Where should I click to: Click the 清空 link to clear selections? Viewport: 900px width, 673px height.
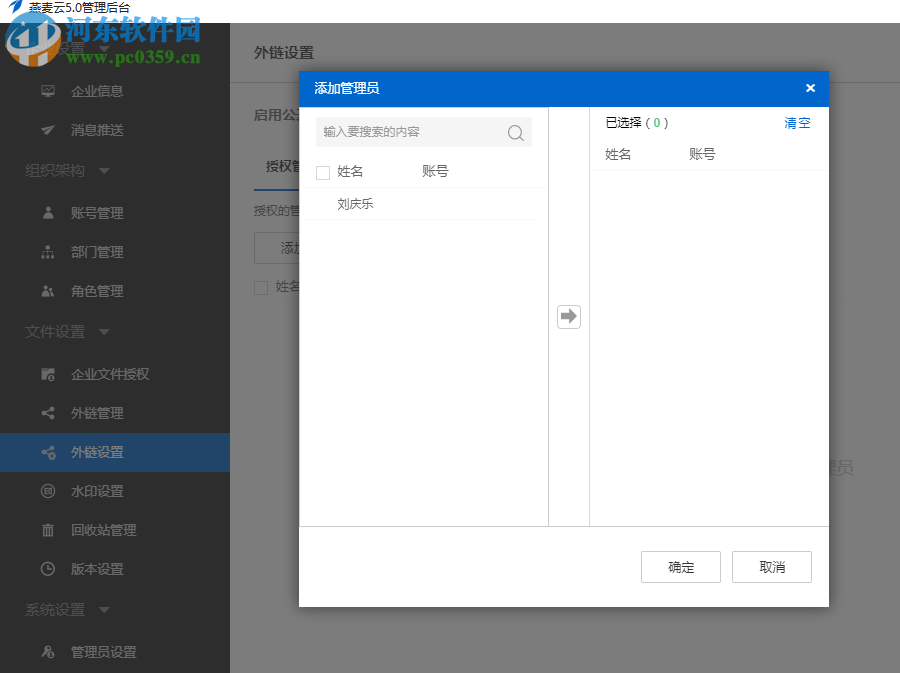tap(797, 122)
